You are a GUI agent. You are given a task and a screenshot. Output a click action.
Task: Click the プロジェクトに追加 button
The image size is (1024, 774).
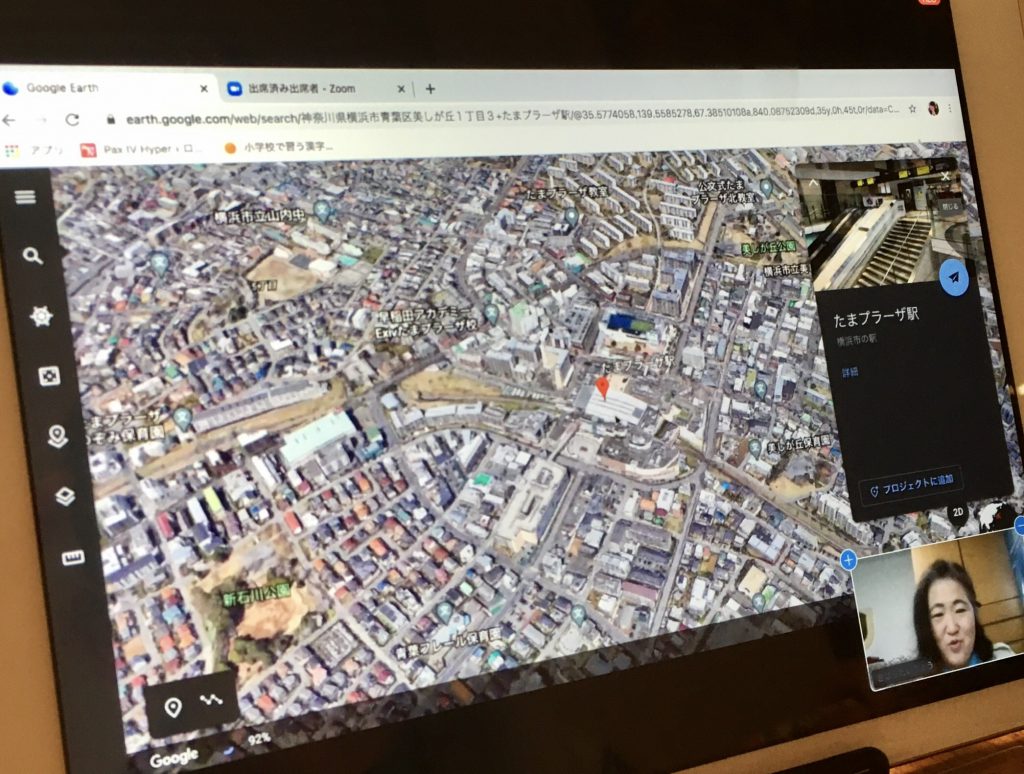(x=913, y=485)
